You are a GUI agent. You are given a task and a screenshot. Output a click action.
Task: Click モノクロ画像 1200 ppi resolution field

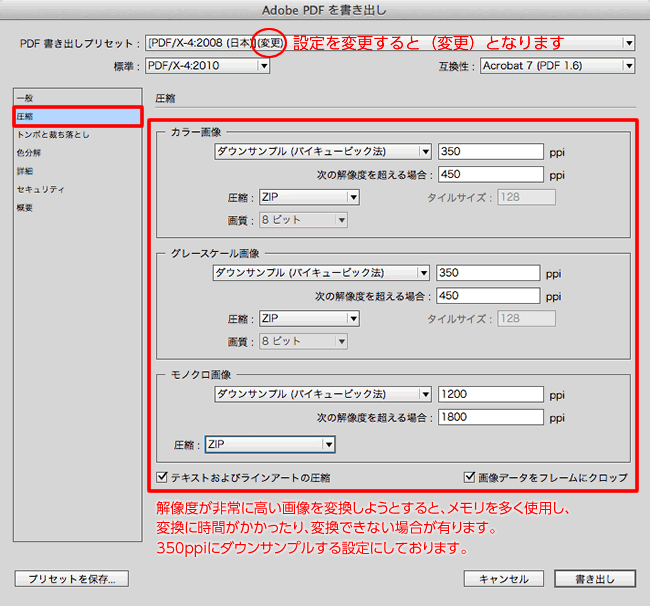tap(491, 394)
